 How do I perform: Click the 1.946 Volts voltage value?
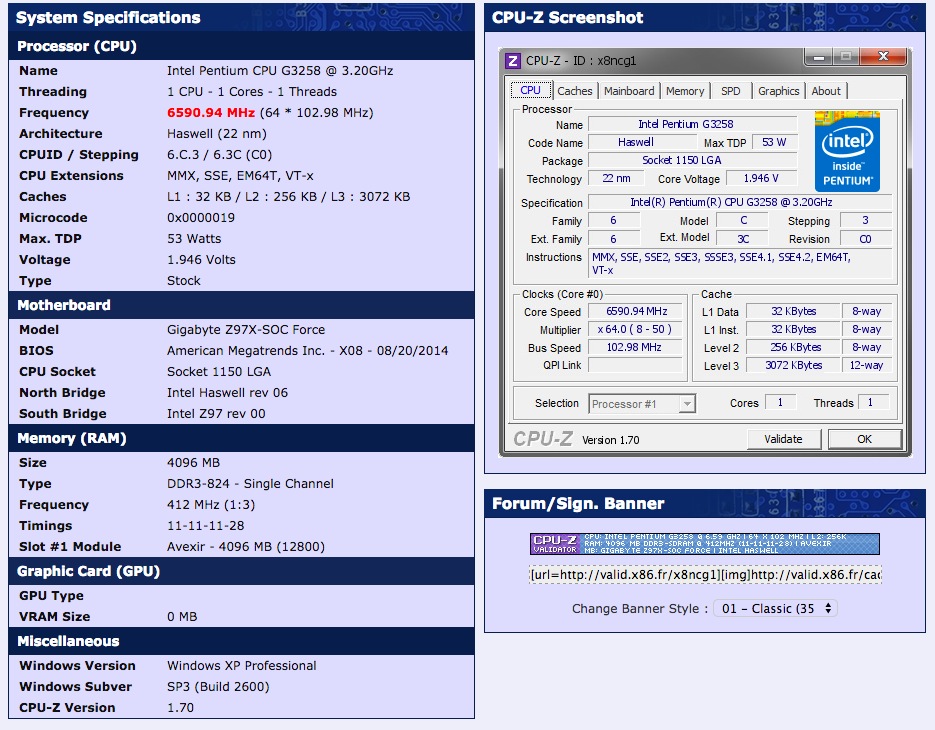pyautogui.click(x=202, y=259)
